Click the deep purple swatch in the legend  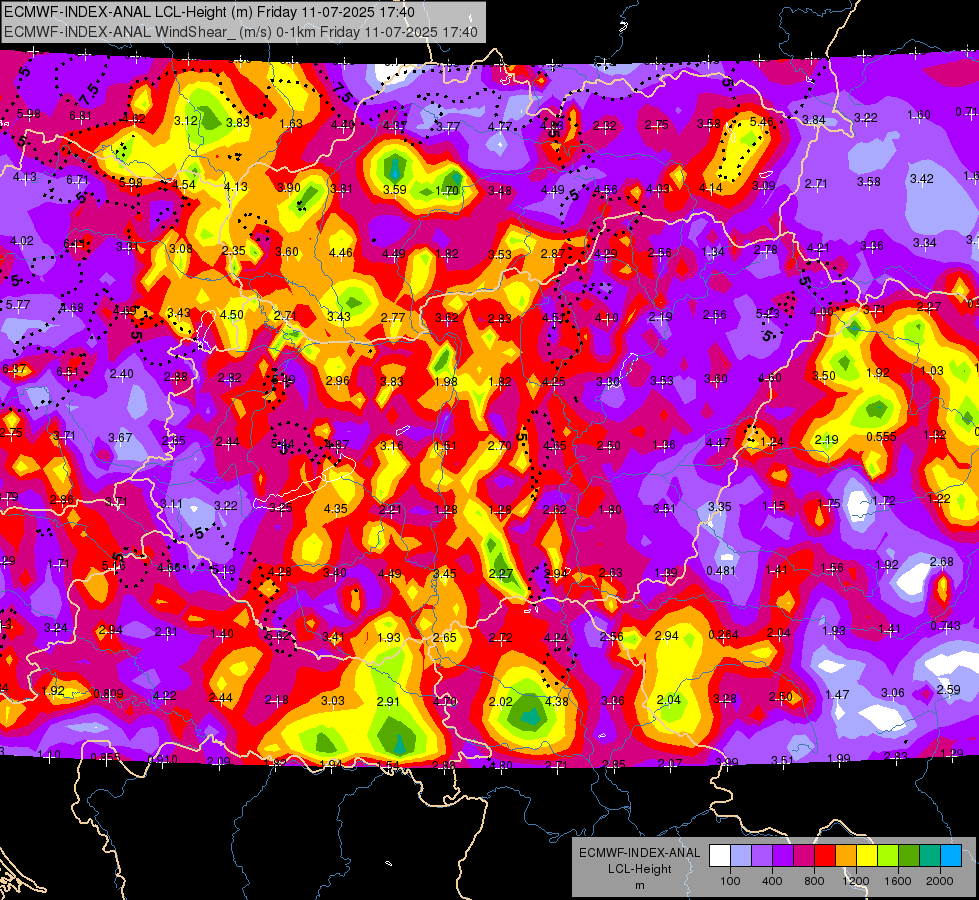pos(783,856)
